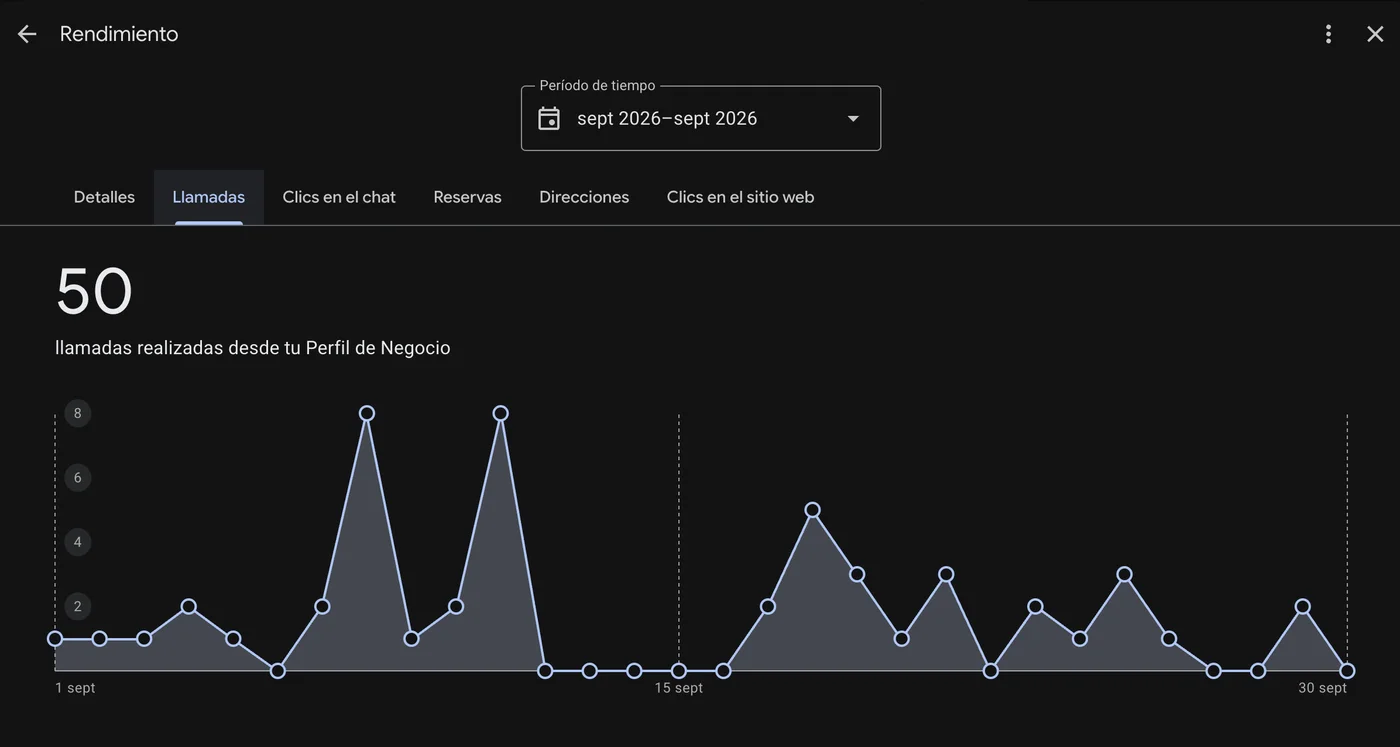The image size is (1400, 747).
Task: Close the Rendimiento panel
Action: (x=1375, y=34)
